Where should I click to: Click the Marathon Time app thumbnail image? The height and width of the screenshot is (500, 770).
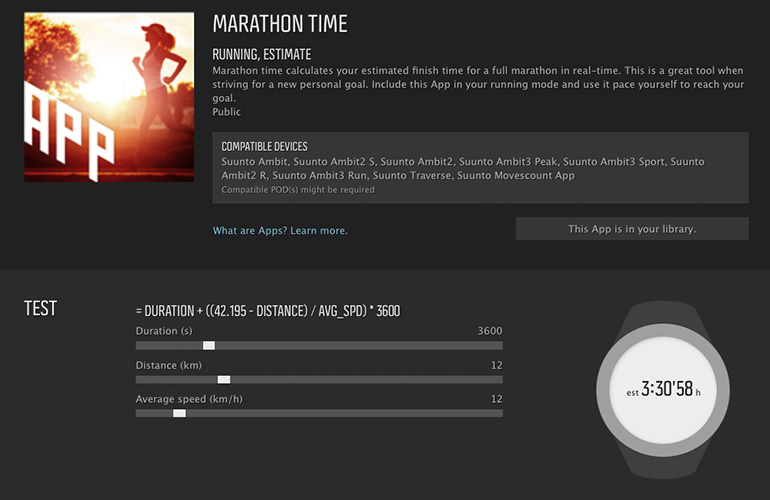click(x=109, y=97)
